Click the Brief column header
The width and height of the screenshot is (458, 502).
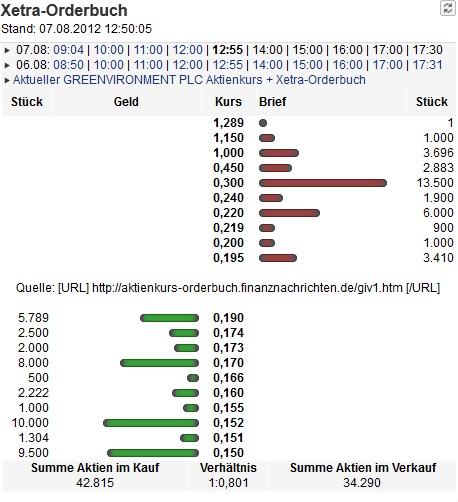[273, 102]
